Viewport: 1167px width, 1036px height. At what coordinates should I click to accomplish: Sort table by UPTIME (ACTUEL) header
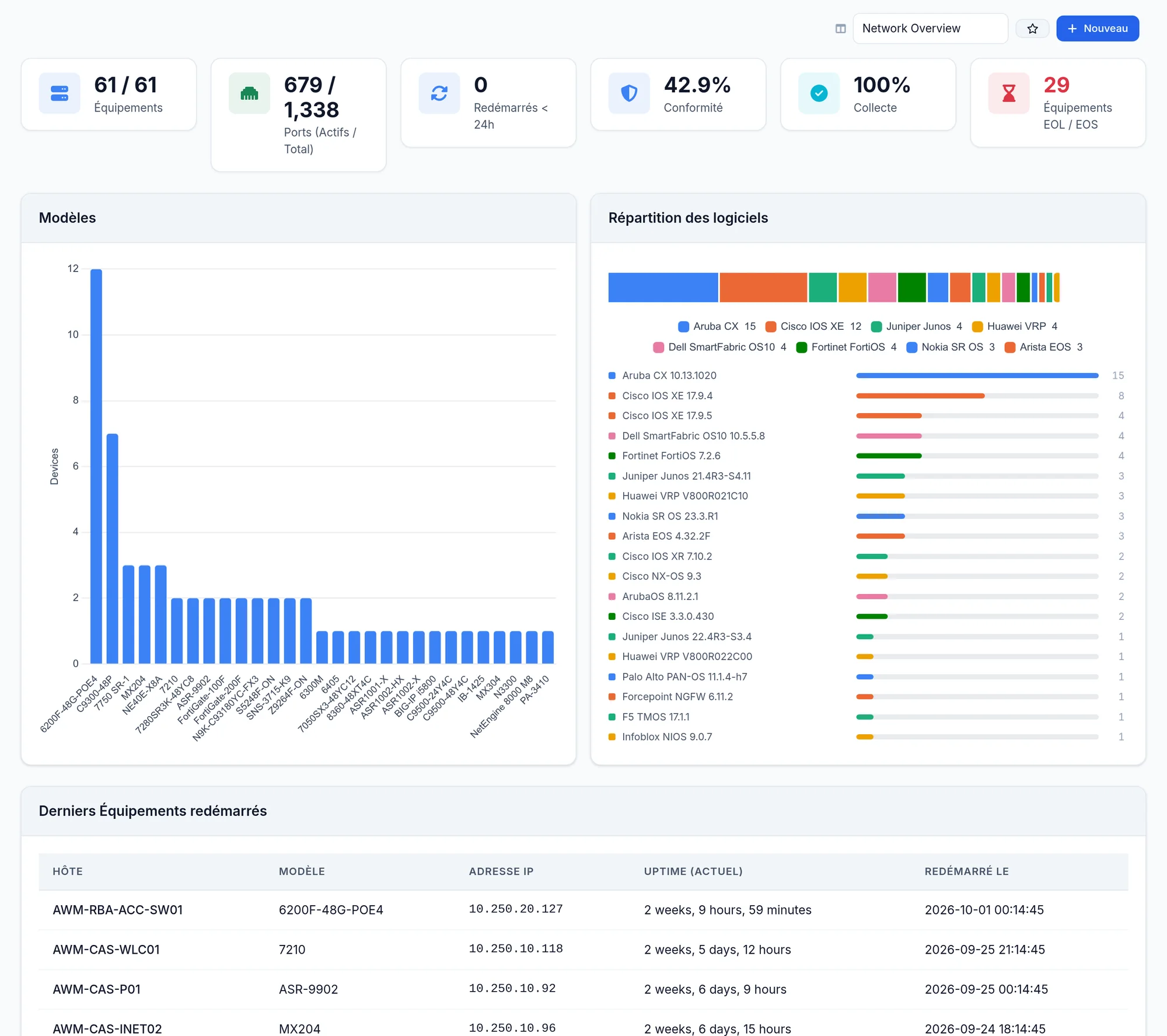coord(693,871)
